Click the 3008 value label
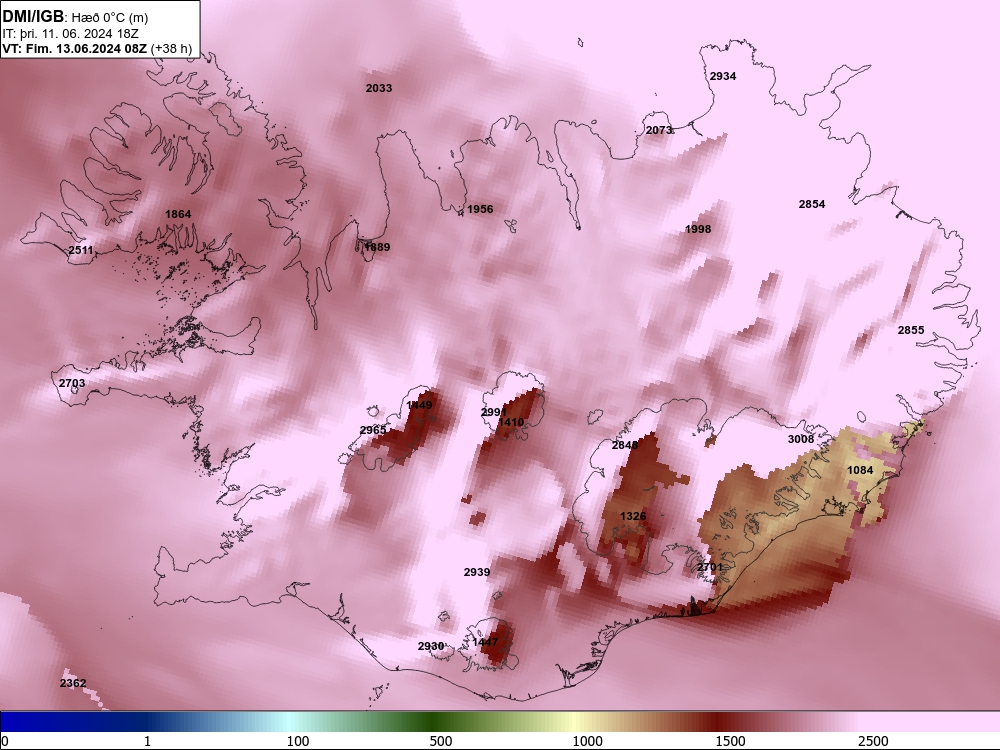Viewport: 1000px width, 750px height. pyautogui.click(x=801, y=439)
